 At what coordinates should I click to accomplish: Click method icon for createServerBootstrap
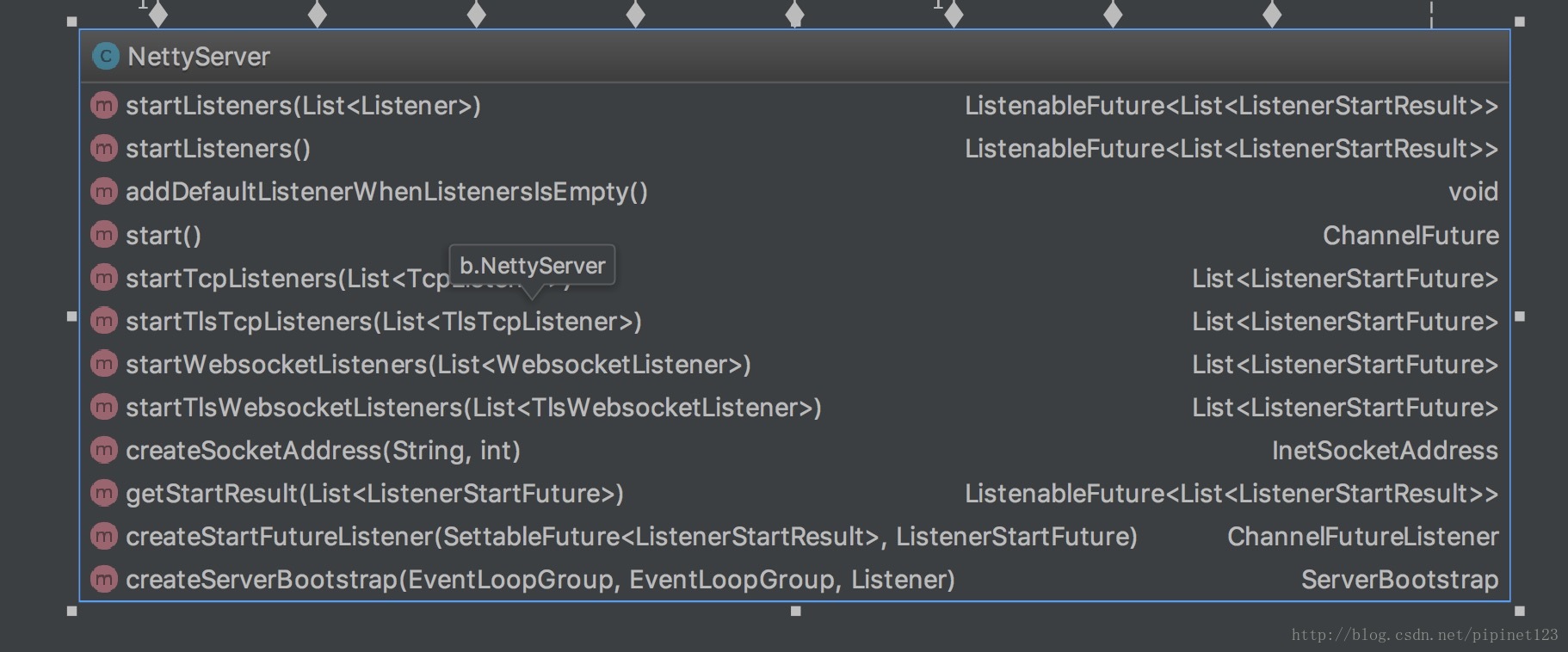coord(104,579)
